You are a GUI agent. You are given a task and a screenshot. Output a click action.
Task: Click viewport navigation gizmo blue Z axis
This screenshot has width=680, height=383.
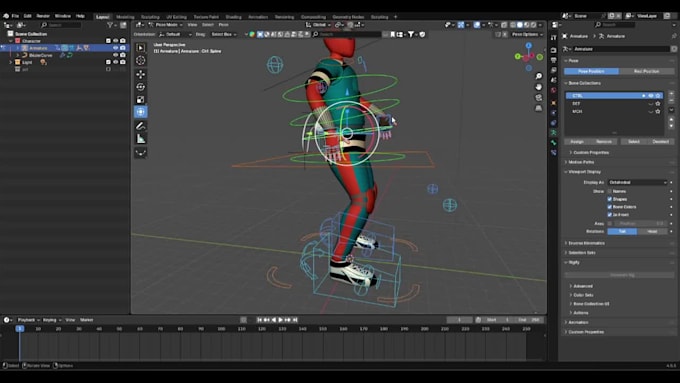click(529, 46)
